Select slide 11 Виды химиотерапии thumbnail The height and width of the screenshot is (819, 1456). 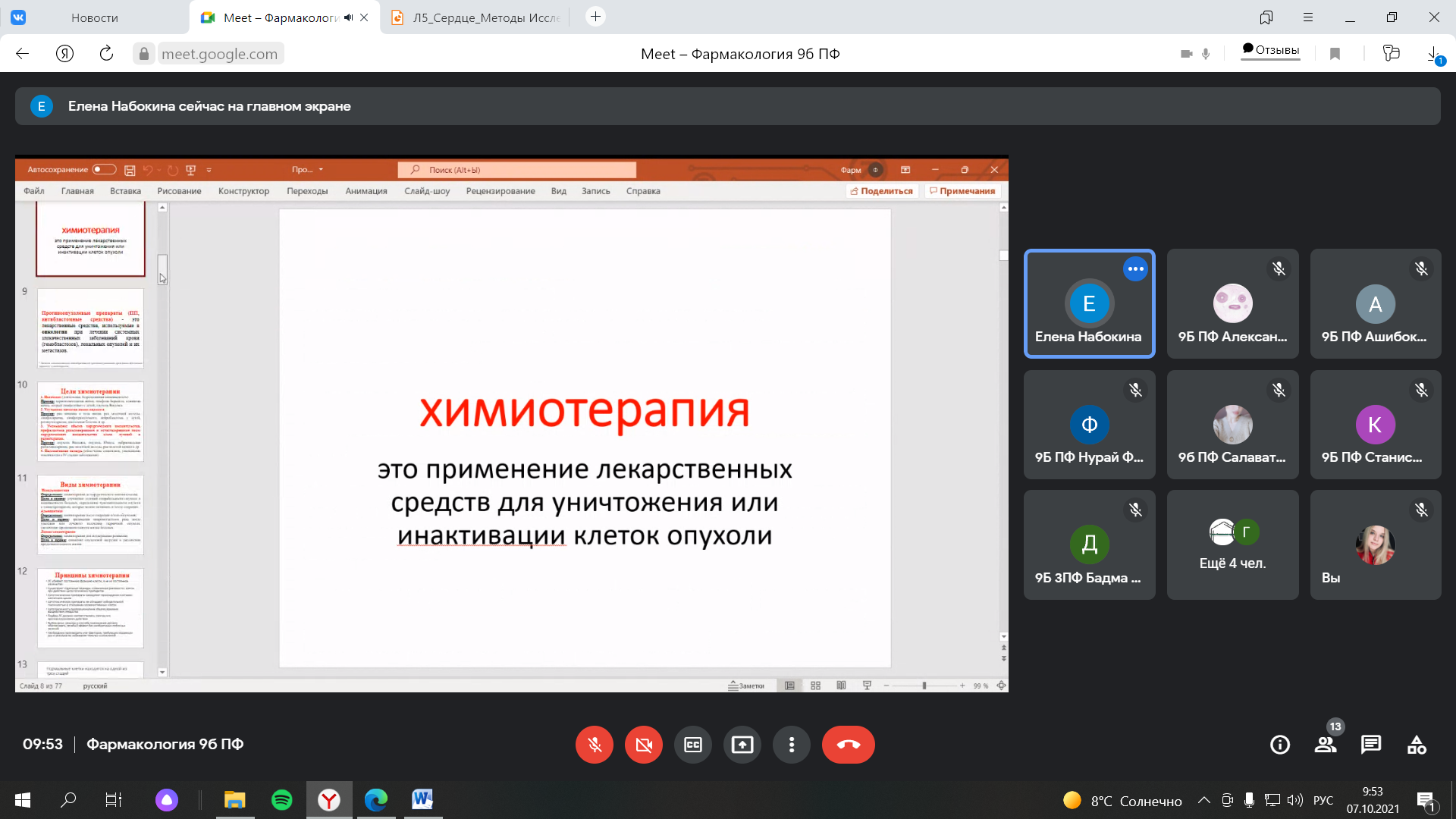90,515
